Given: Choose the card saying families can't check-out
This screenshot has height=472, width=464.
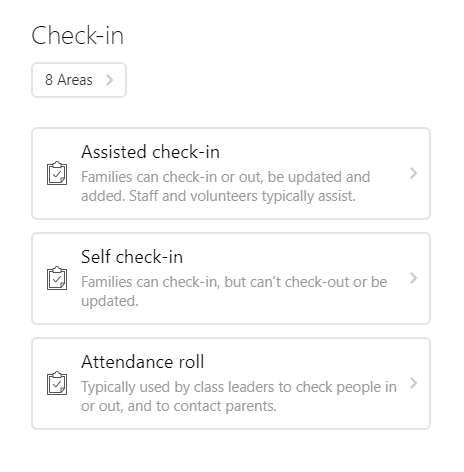Looking at the screenshot, I should 231,278.
